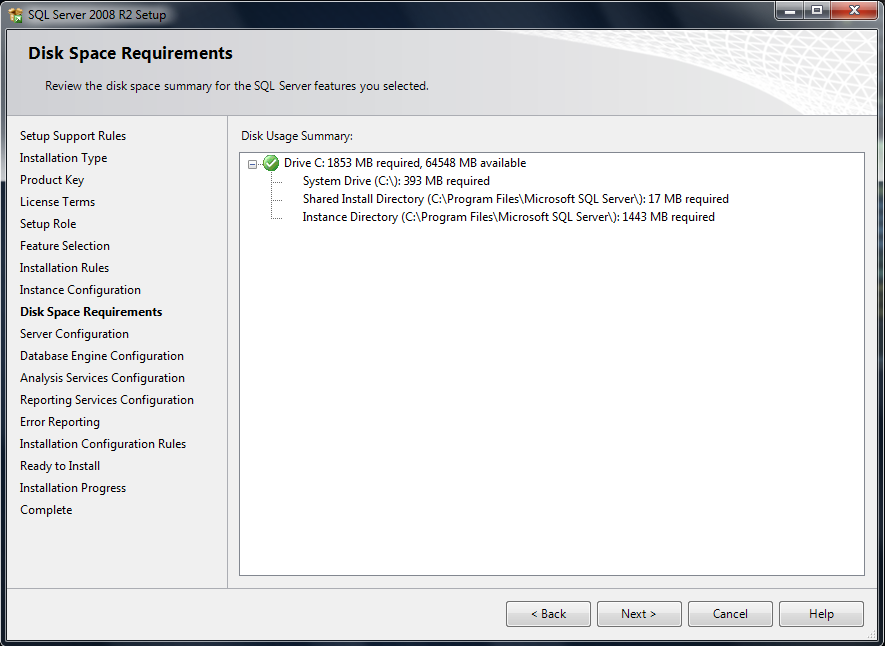885x646 pixels.
Task: Click 'Analysis Services Configuration' sidebar step
Action: coord(102,378)
